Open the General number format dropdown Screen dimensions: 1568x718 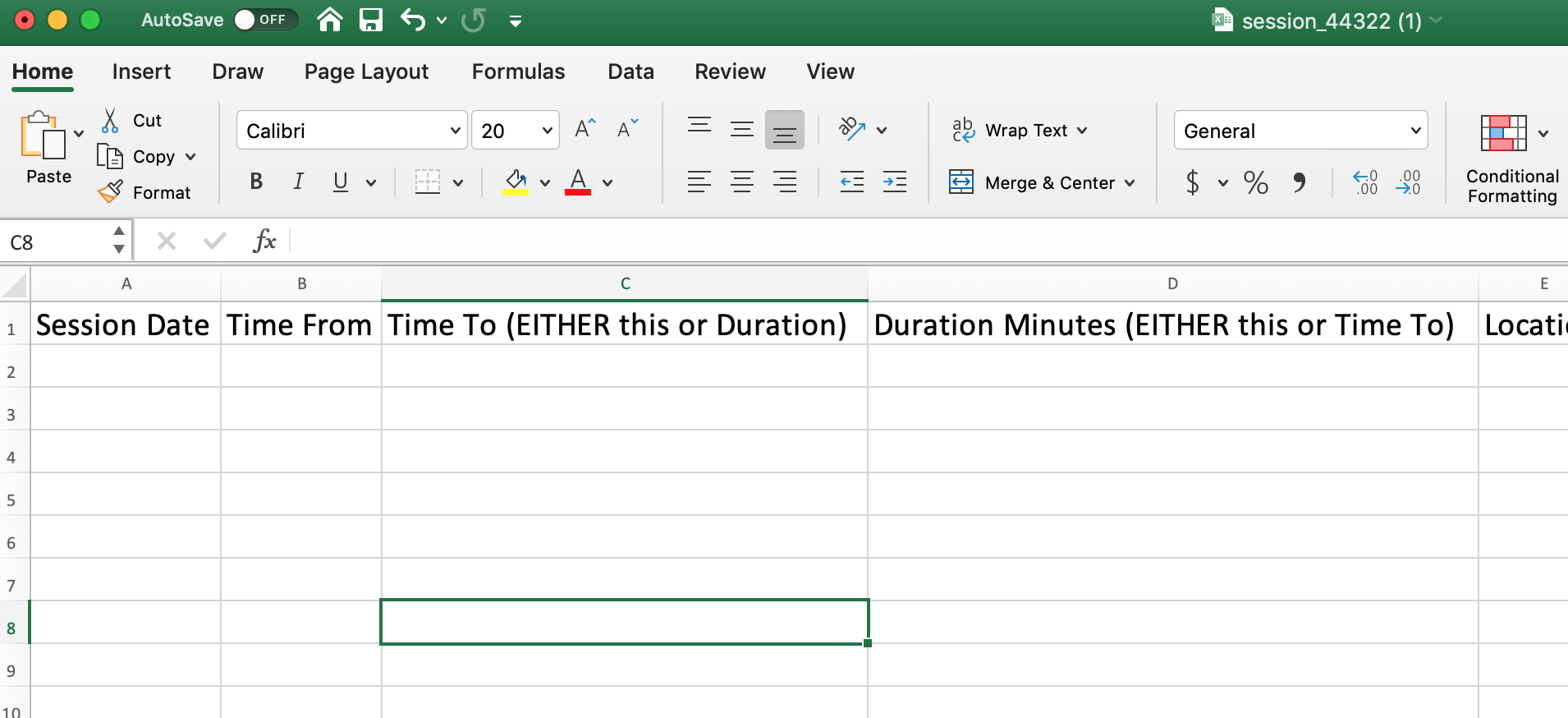(x=1301, y=131)
